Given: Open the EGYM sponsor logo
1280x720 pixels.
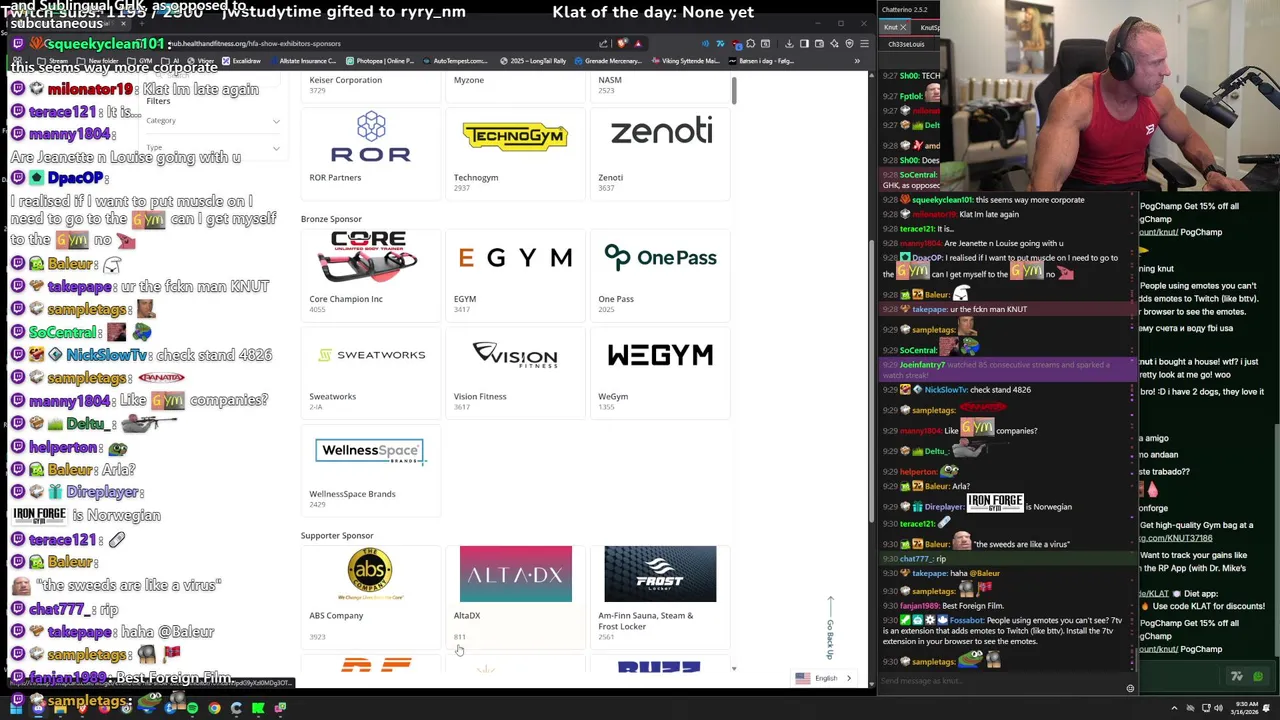Looking at the screenshot, I should (515, 258).
